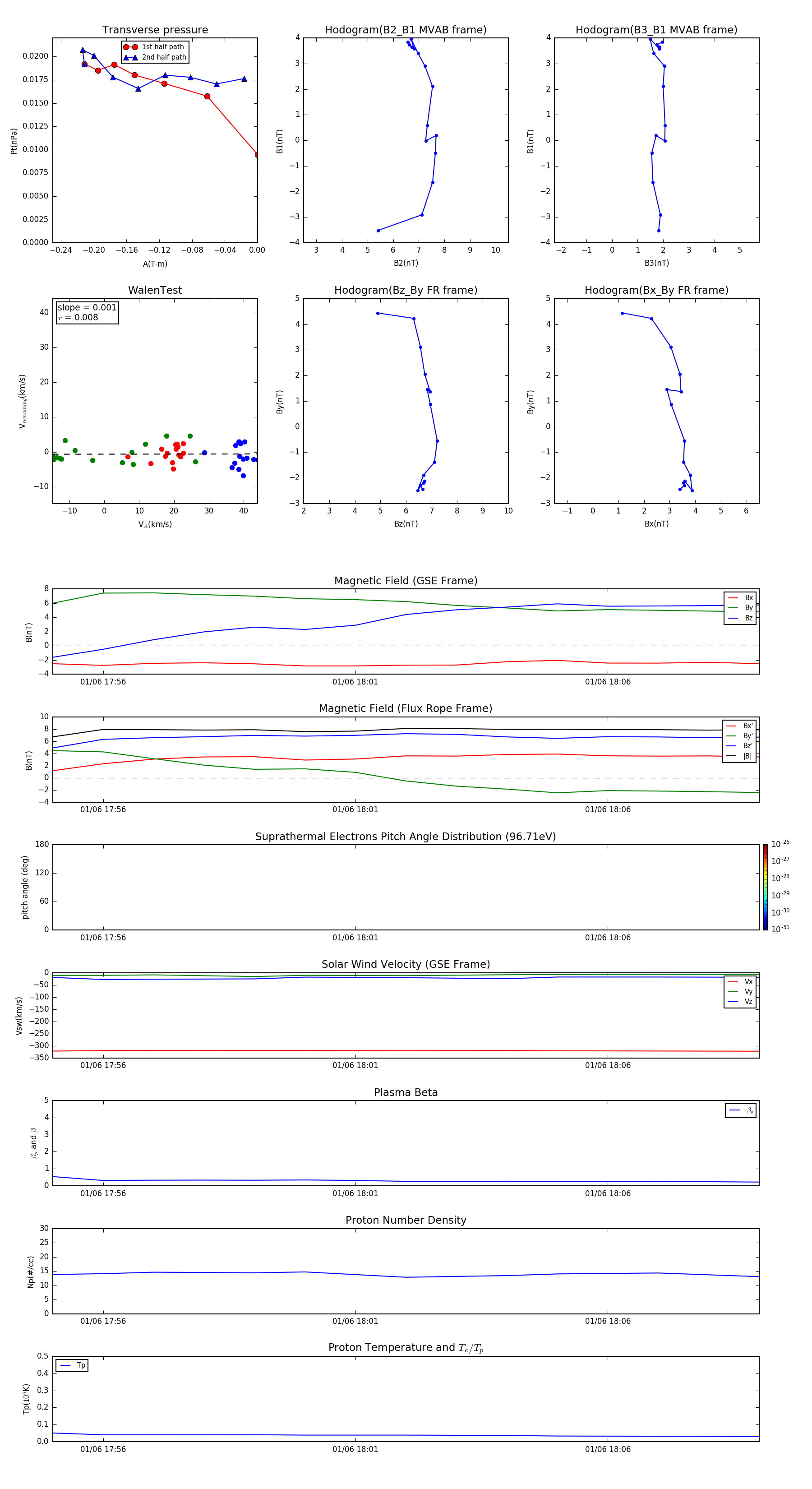Click the 'Pt(nPa)' y-axis label
Screen dimensions: 812x1489
pos(14,140)
